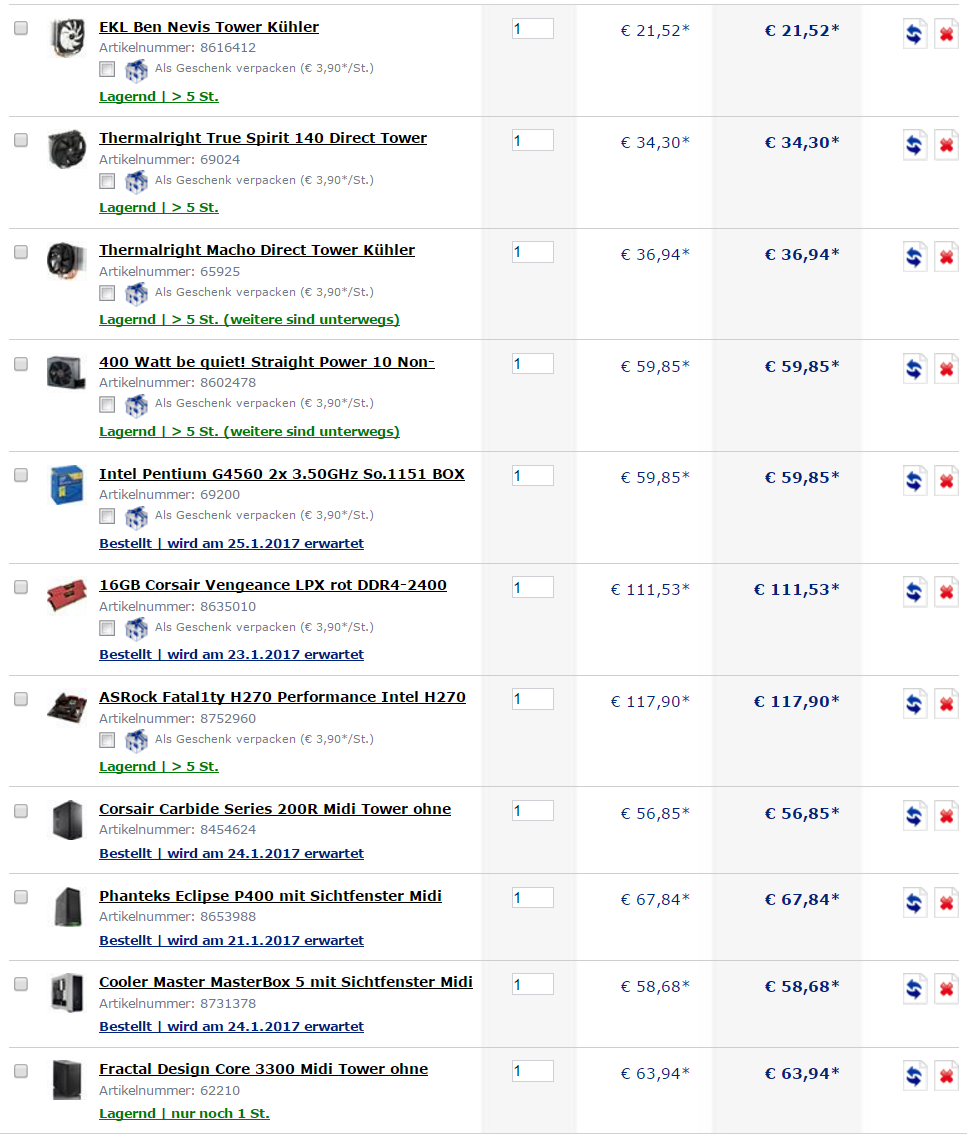This screenshot has height=1134, width=967.
Task: Enable gift wrapping for Thermalright Macho
Action: (x=107, y=293)
